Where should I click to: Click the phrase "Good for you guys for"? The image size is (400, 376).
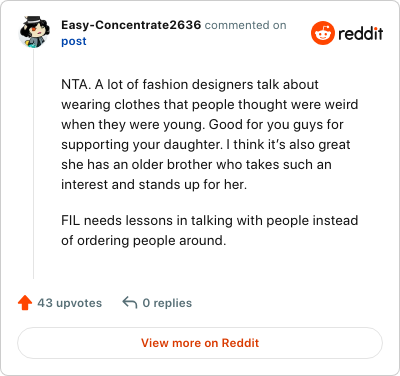(276, 125)
